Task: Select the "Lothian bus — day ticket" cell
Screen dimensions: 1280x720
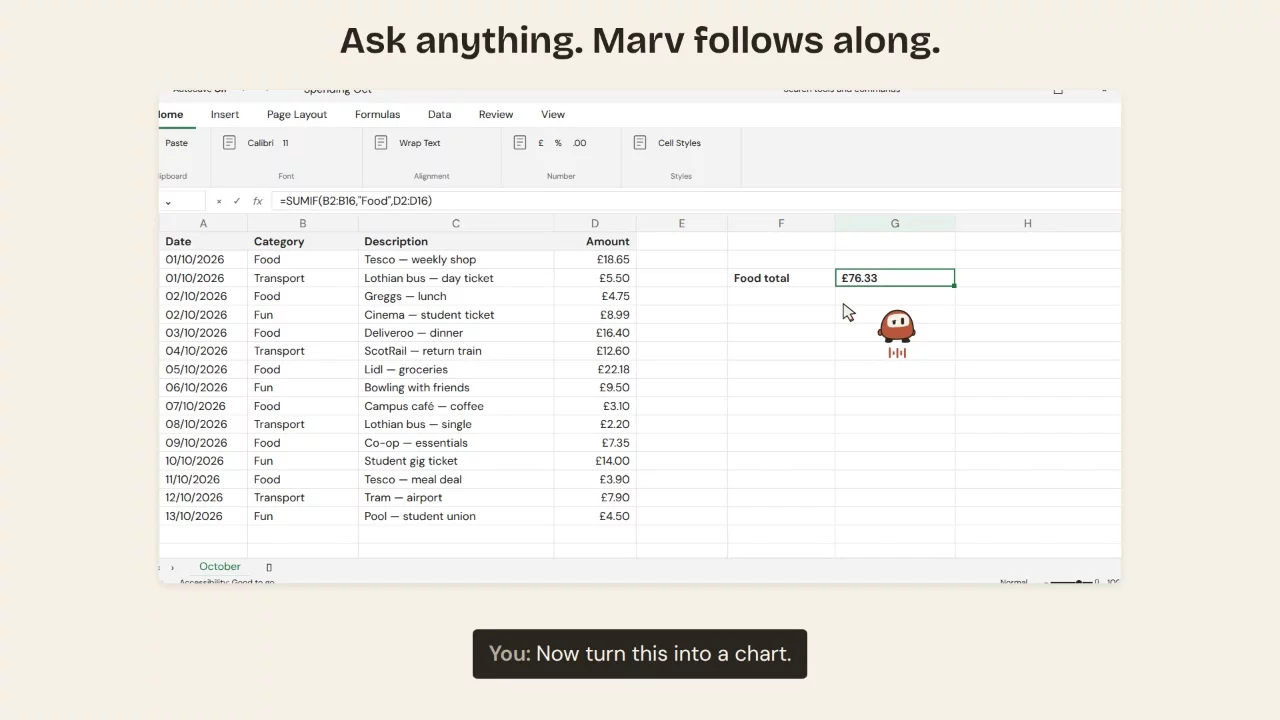Action: pos(456,278)
